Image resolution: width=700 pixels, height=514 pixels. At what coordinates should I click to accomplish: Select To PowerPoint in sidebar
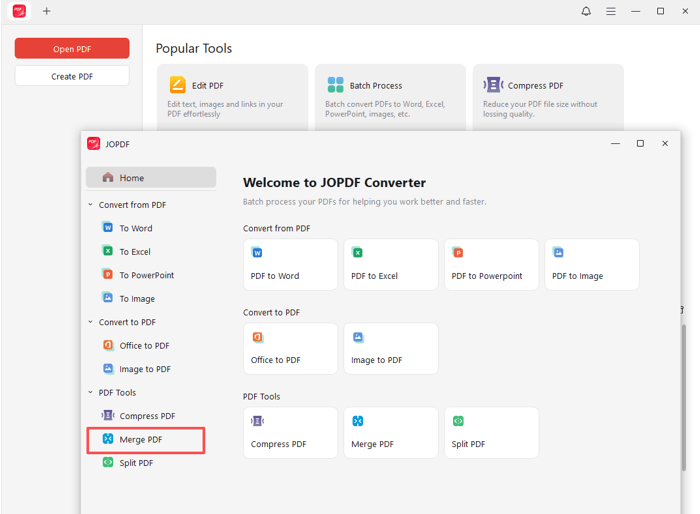click(146, 275)
